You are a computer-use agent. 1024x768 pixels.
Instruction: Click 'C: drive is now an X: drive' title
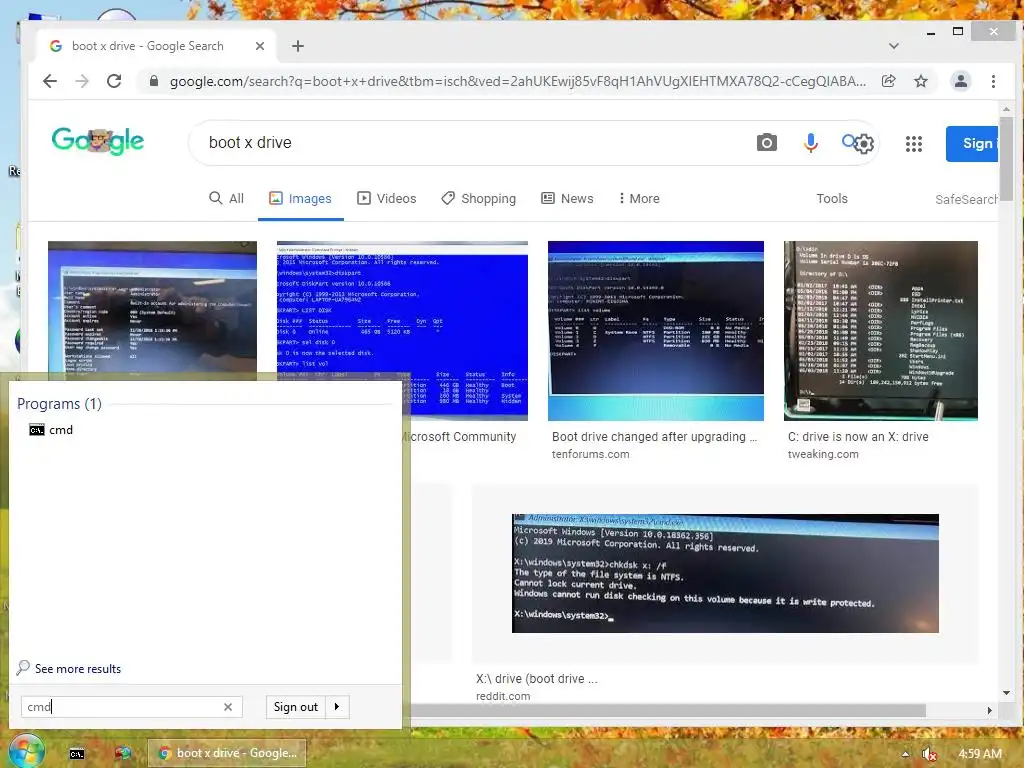858,437
